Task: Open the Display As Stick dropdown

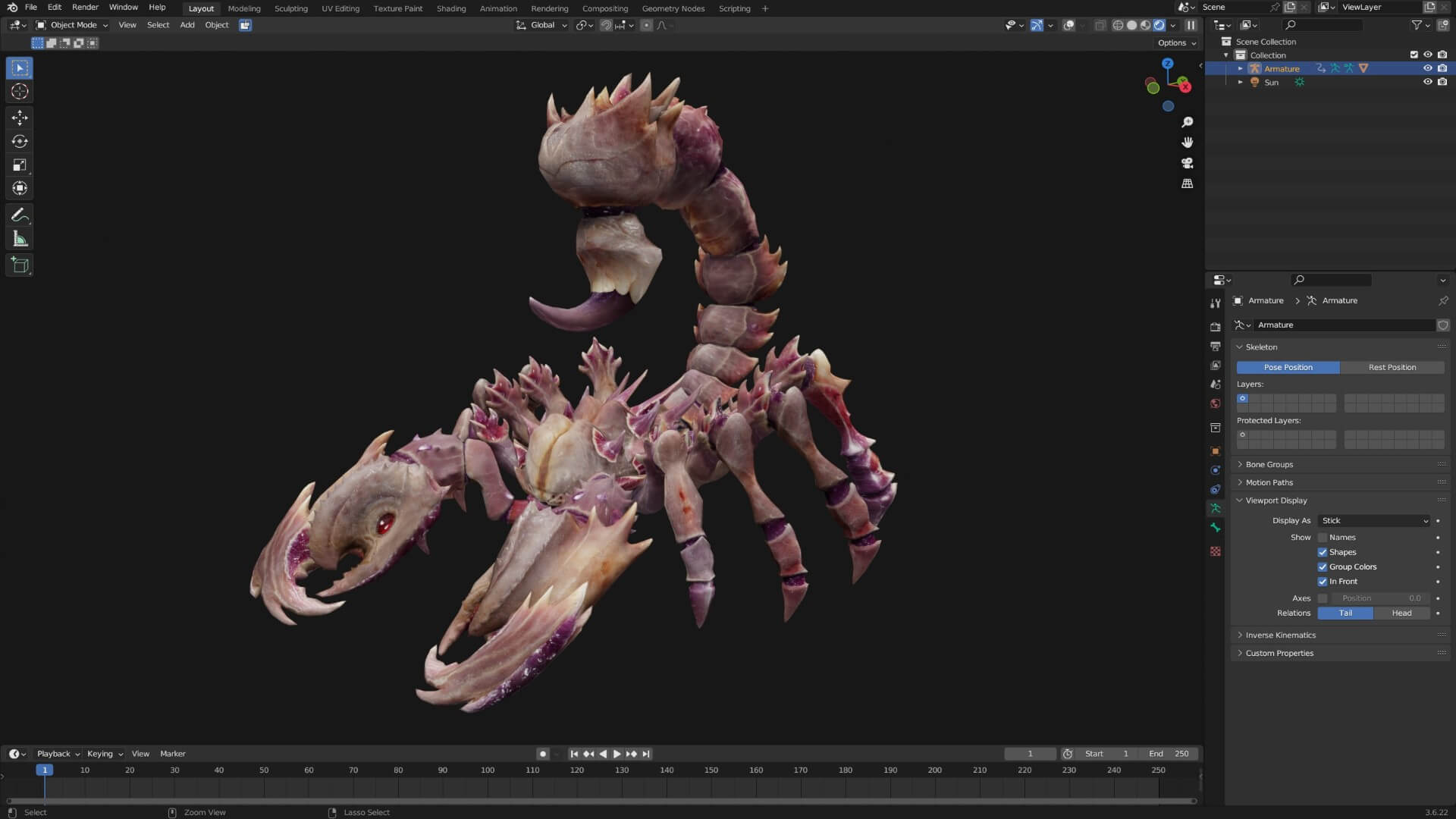Action: [1375, 521]
